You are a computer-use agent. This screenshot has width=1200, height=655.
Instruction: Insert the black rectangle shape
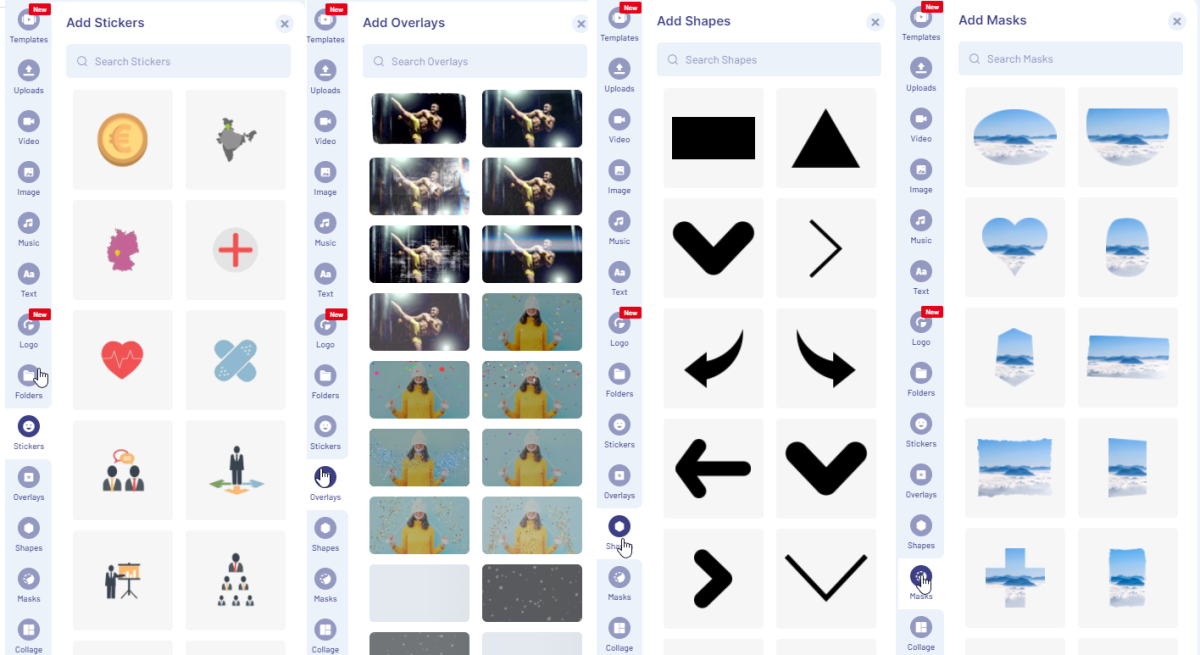coord(713,138)
